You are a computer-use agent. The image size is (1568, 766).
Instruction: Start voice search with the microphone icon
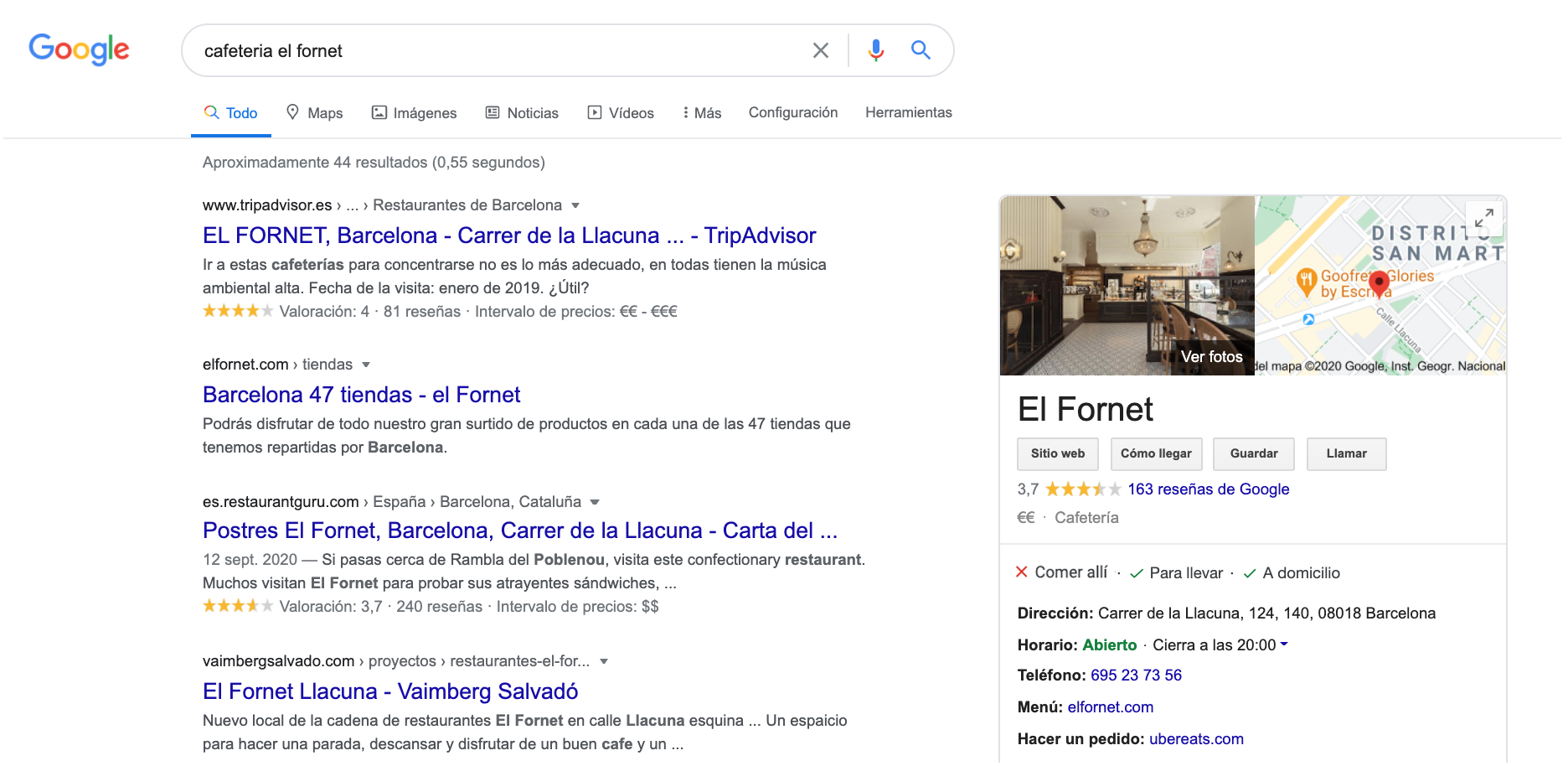876,50
